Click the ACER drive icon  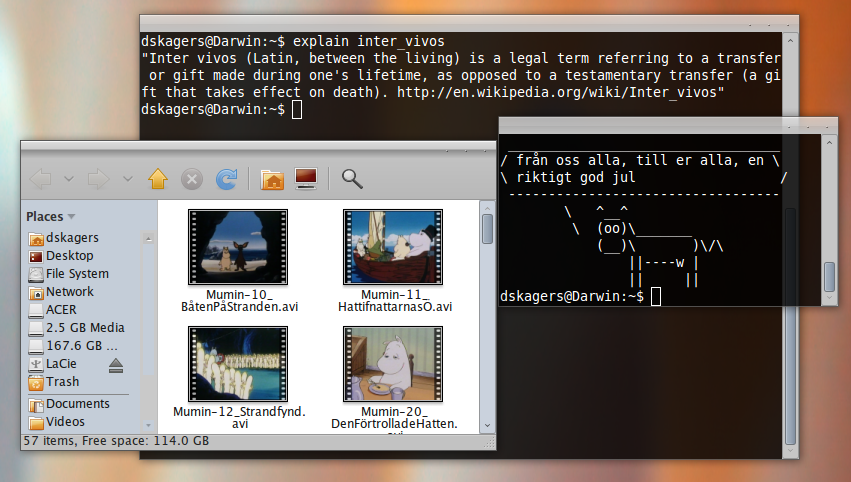click(x=36, y=310)
